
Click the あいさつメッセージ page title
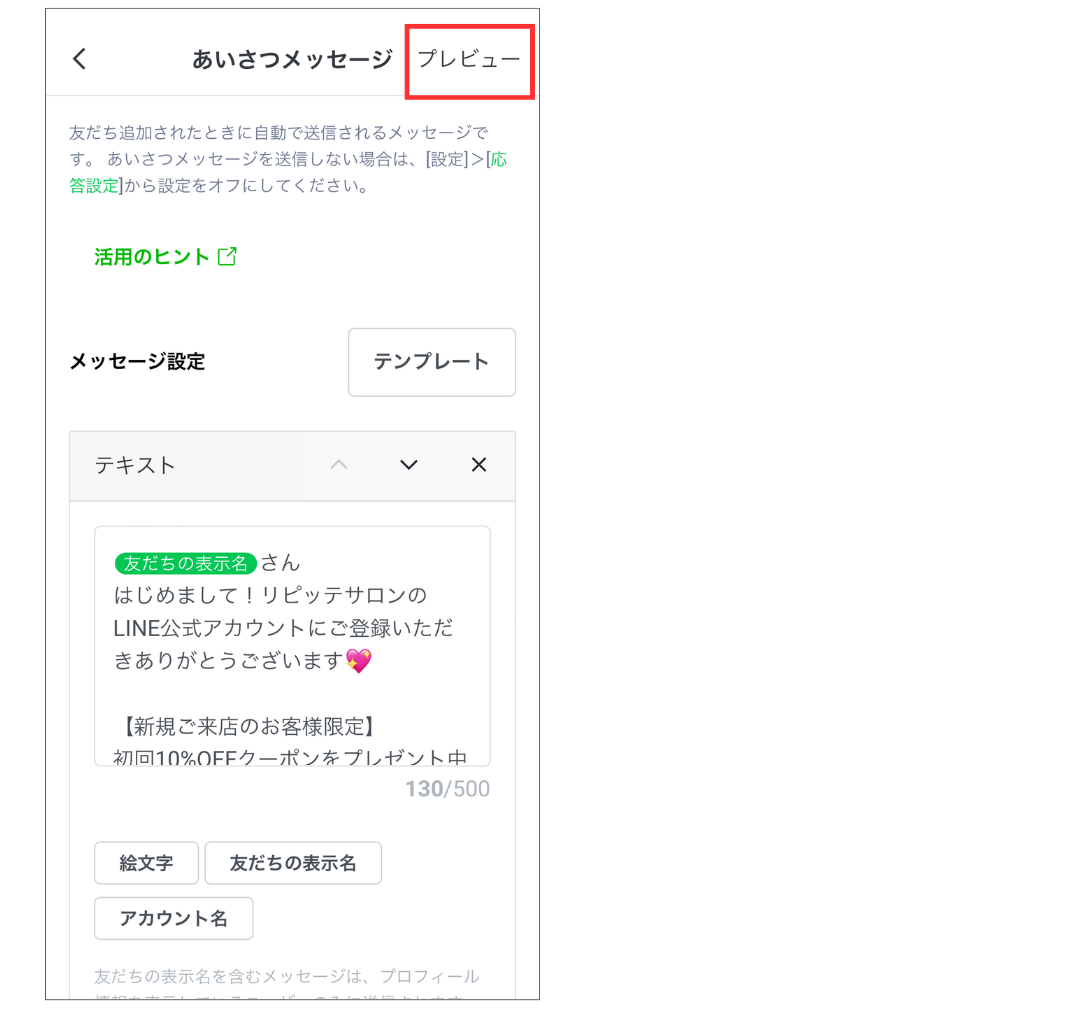[292, 59]
